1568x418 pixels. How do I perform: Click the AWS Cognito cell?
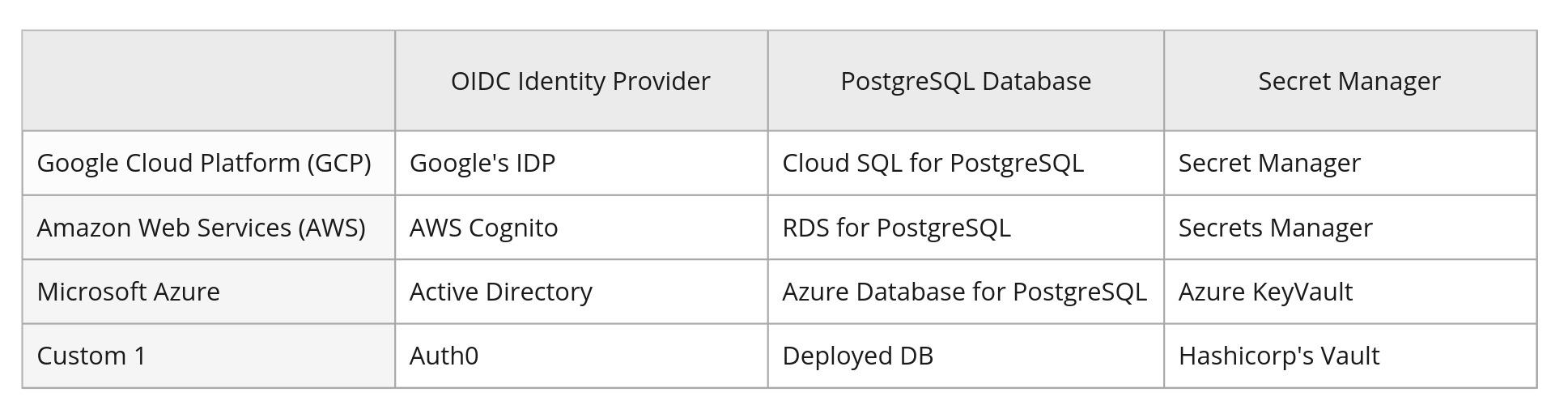click(483, 228)
